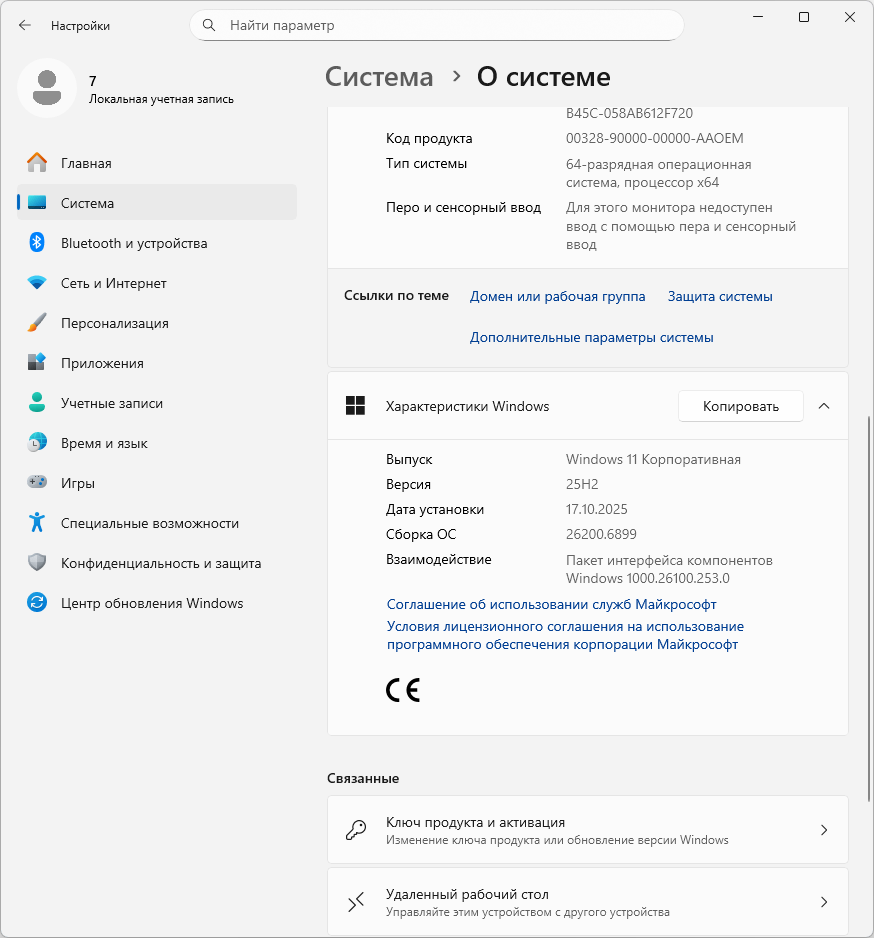The height and width of the screenshot is (938, 874).
Task: Click the Игры gamepad icon
Action: point(37,483)
